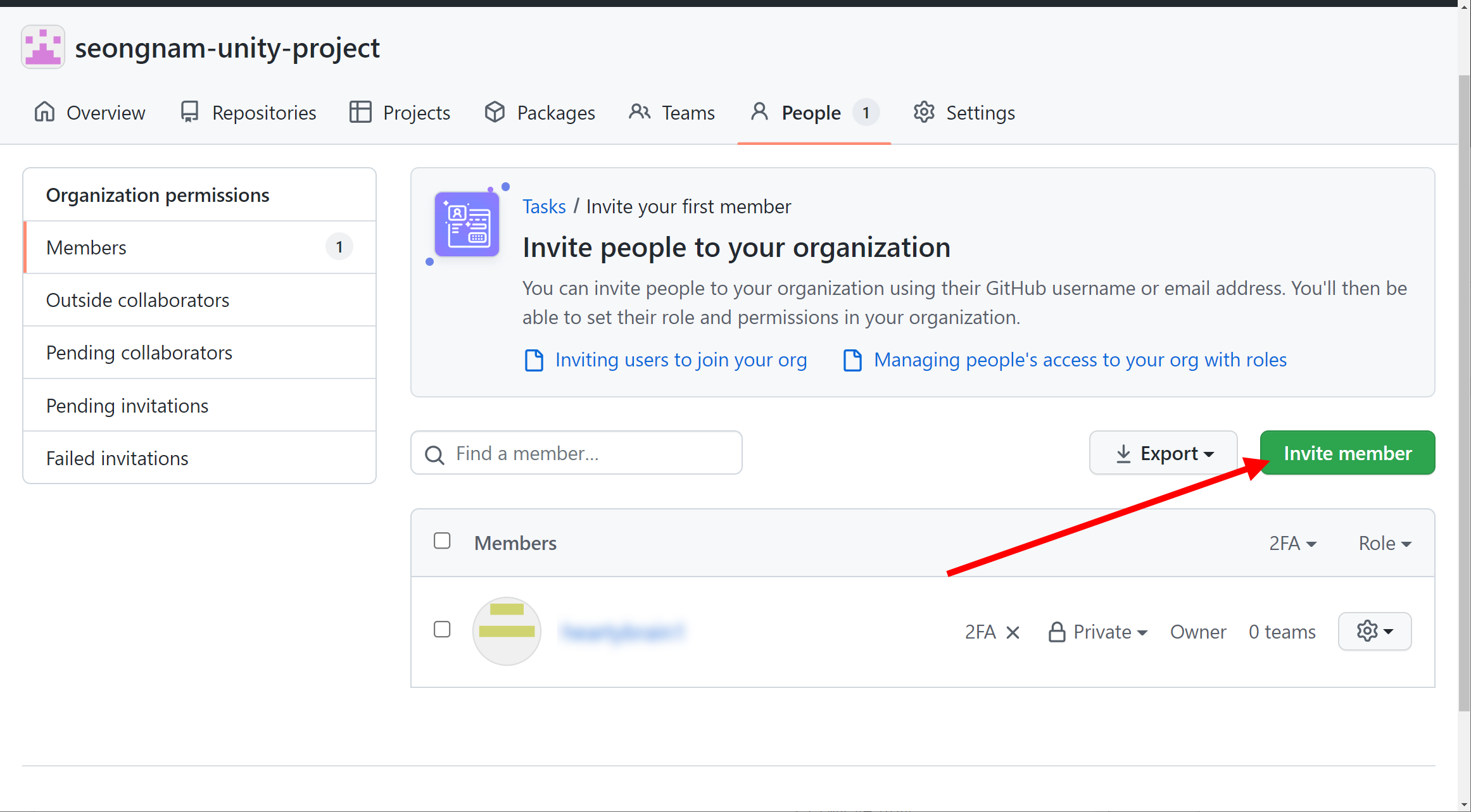Select Outside collaborators in sidebar

(137, 300)
